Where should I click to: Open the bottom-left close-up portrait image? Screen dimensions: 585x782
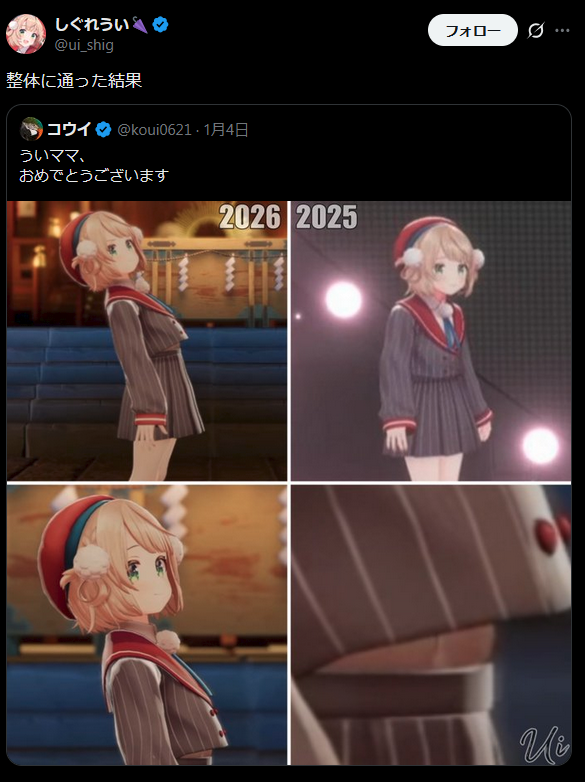(147, 625)
